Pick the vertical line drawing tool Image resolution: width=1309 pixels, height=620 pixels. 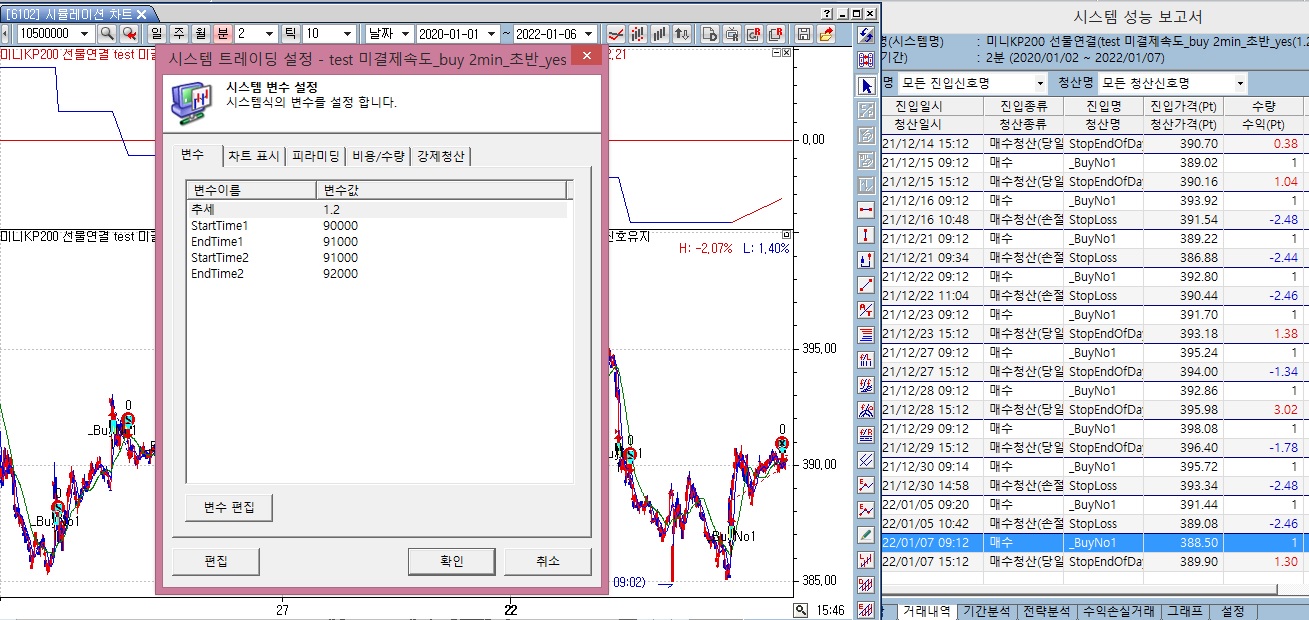(867, 235)
